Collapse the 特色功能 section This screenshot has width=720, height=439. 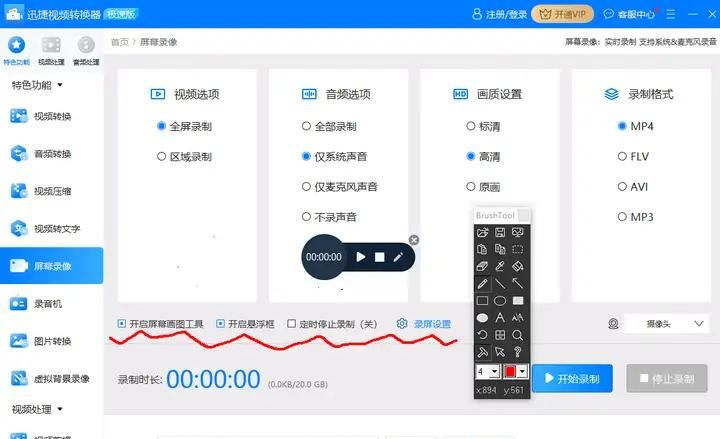[37, 85]
